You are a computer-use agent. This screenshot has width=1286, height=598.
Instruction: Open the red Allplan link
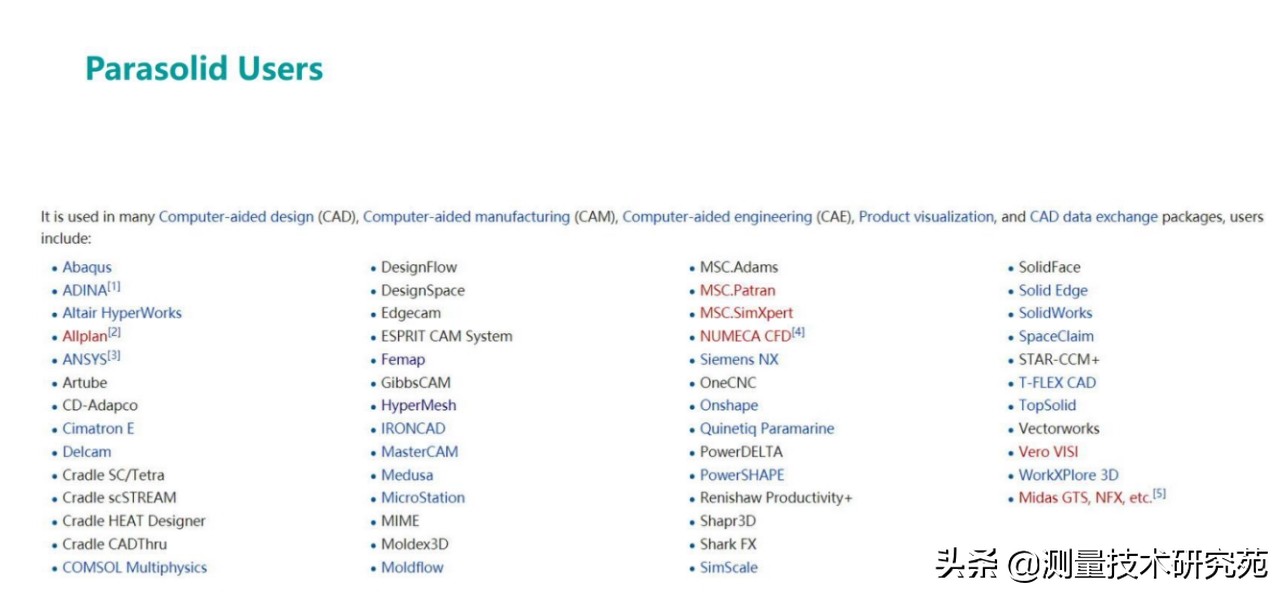84,337
